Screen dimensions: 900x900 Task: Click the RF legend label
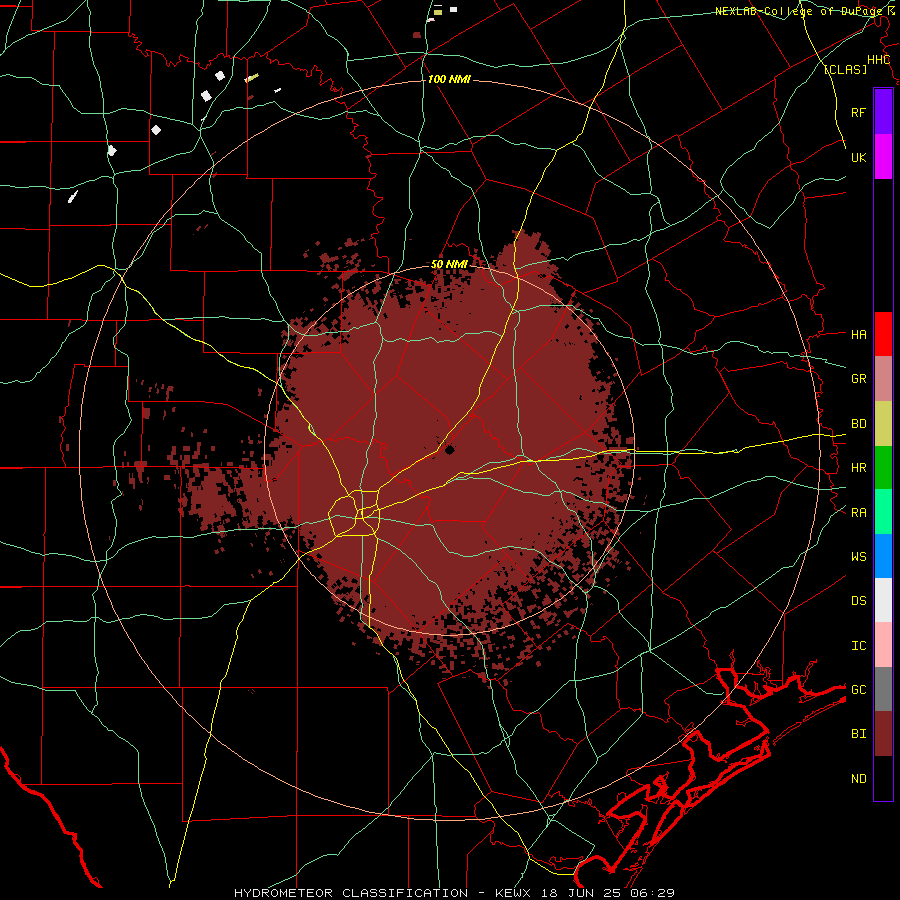[x=859, y=112]
